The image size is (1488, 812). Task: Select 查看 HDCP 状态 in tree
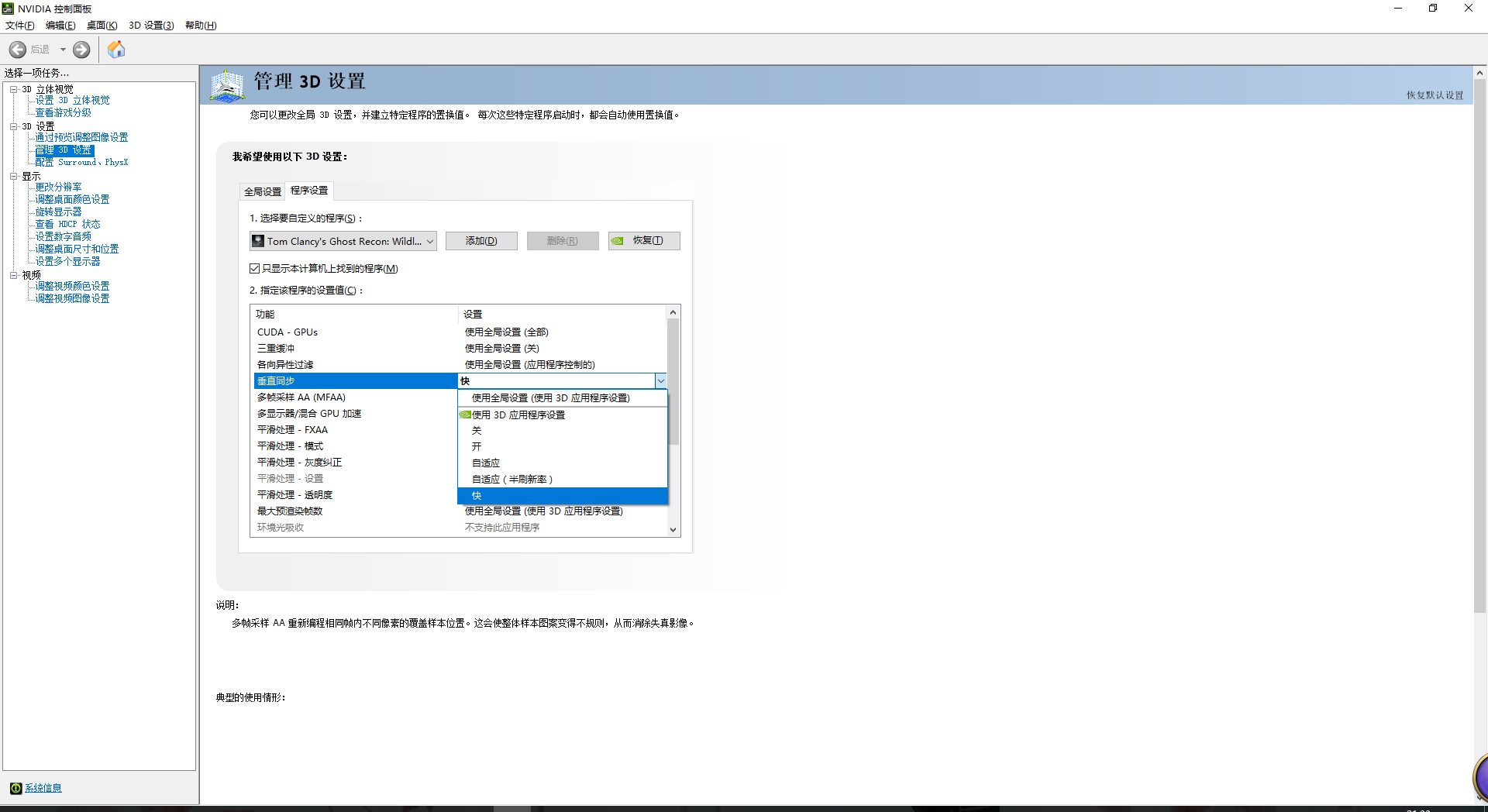(x=68, y=225)
